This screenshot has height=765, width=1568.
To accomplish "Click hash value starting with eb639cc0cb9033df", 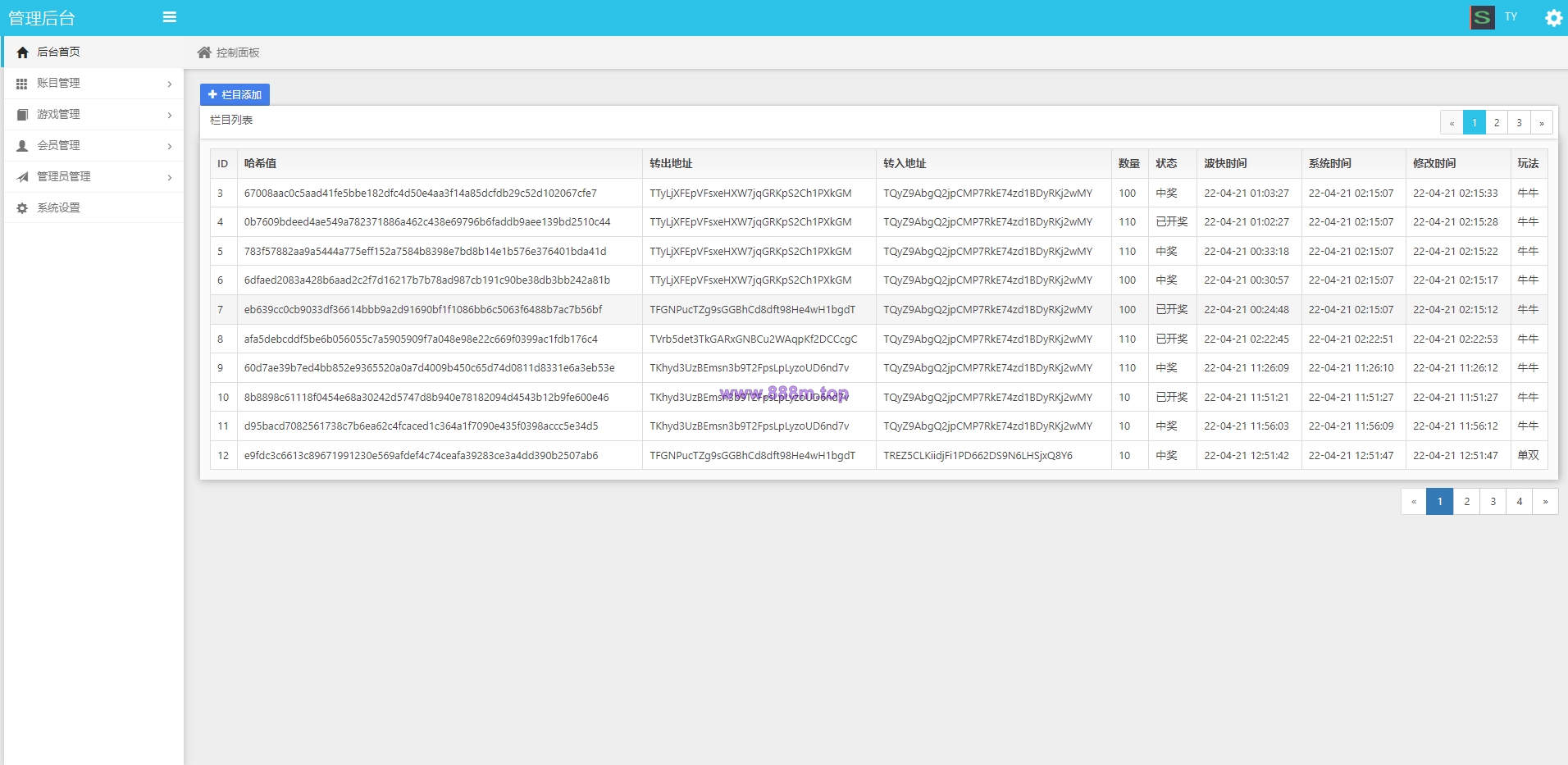I will [423, 310].
